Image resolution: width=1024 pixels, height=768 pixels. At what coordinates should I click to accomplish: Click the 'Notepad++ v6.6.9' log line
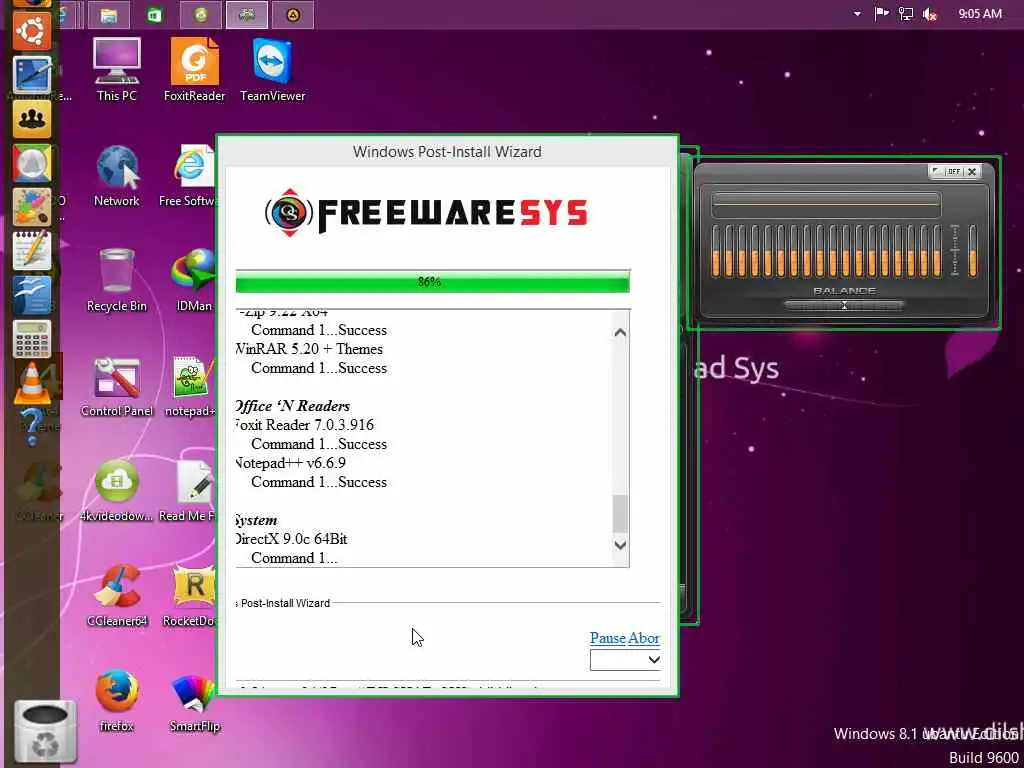click(x=291, y=463)
